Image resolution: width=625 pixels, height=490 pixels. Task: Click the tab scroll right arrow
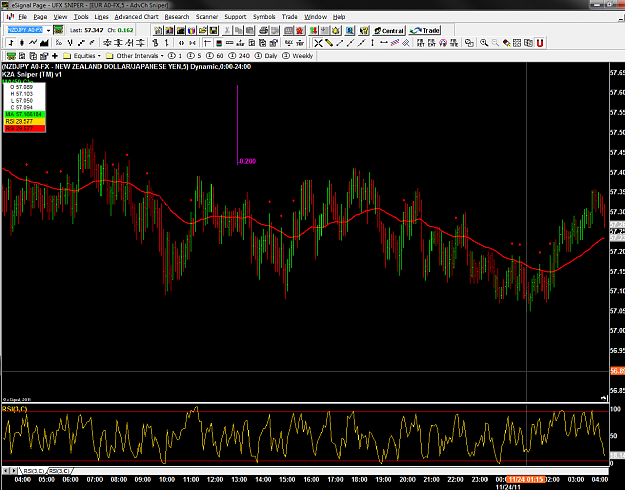(x=14, y=471)
